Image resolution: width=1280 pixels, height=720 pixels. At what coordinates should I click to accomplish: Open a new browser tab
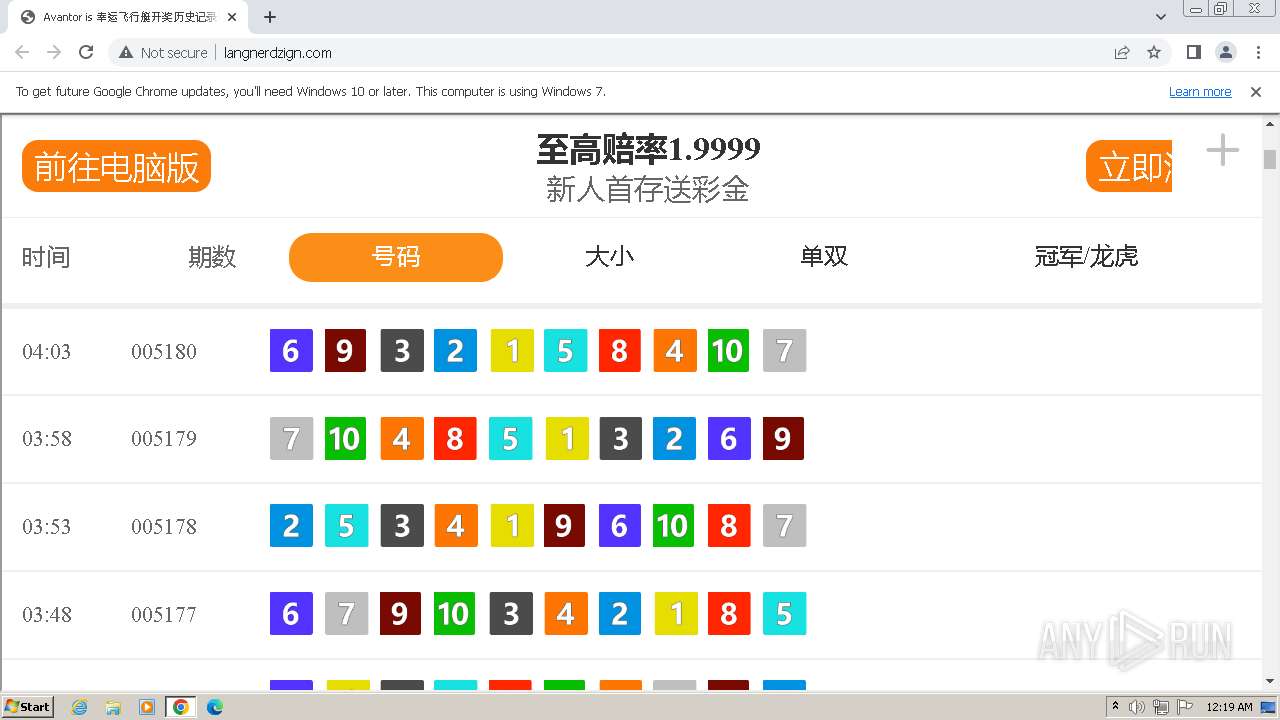point(270,17)
